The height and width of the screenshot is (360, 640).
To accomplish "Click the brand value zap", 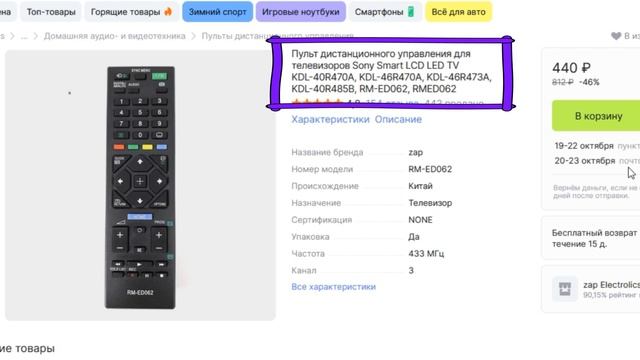I will pyautogui.click(x=416, y=152).
